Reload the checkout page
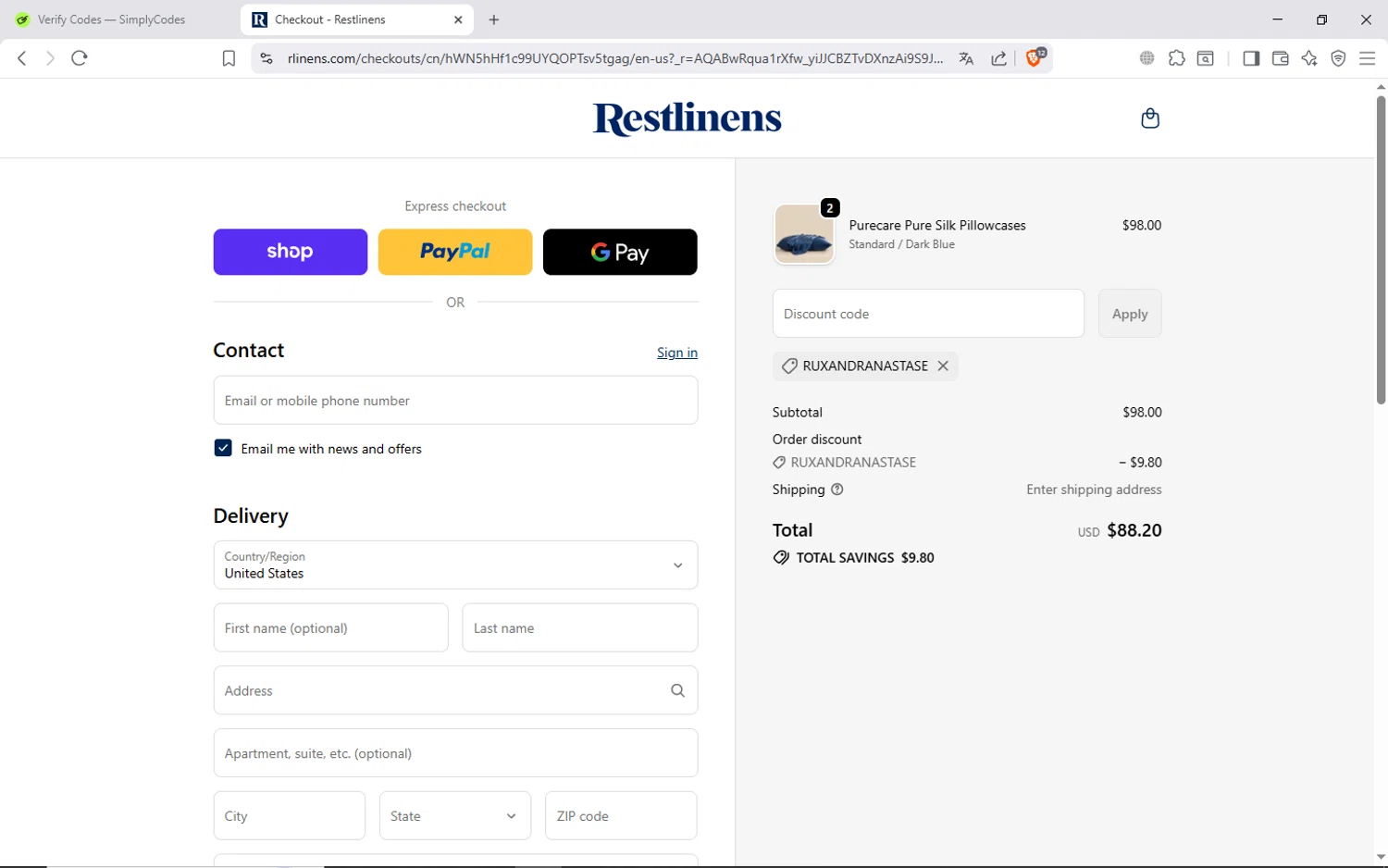1388x868 pixels. [x=80, y=58]
